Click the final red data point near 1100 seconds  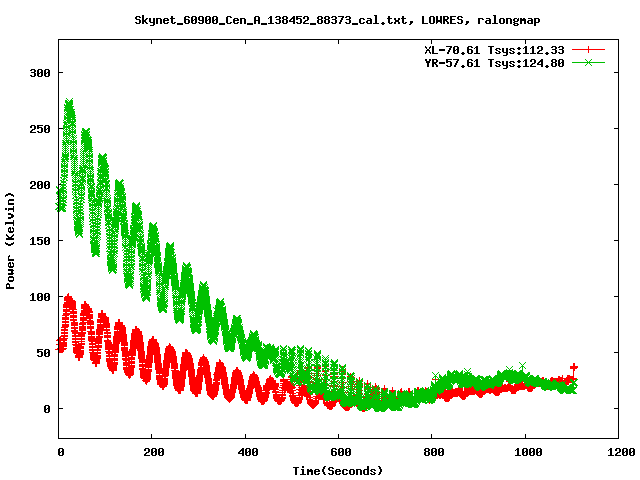coord(574,367)
